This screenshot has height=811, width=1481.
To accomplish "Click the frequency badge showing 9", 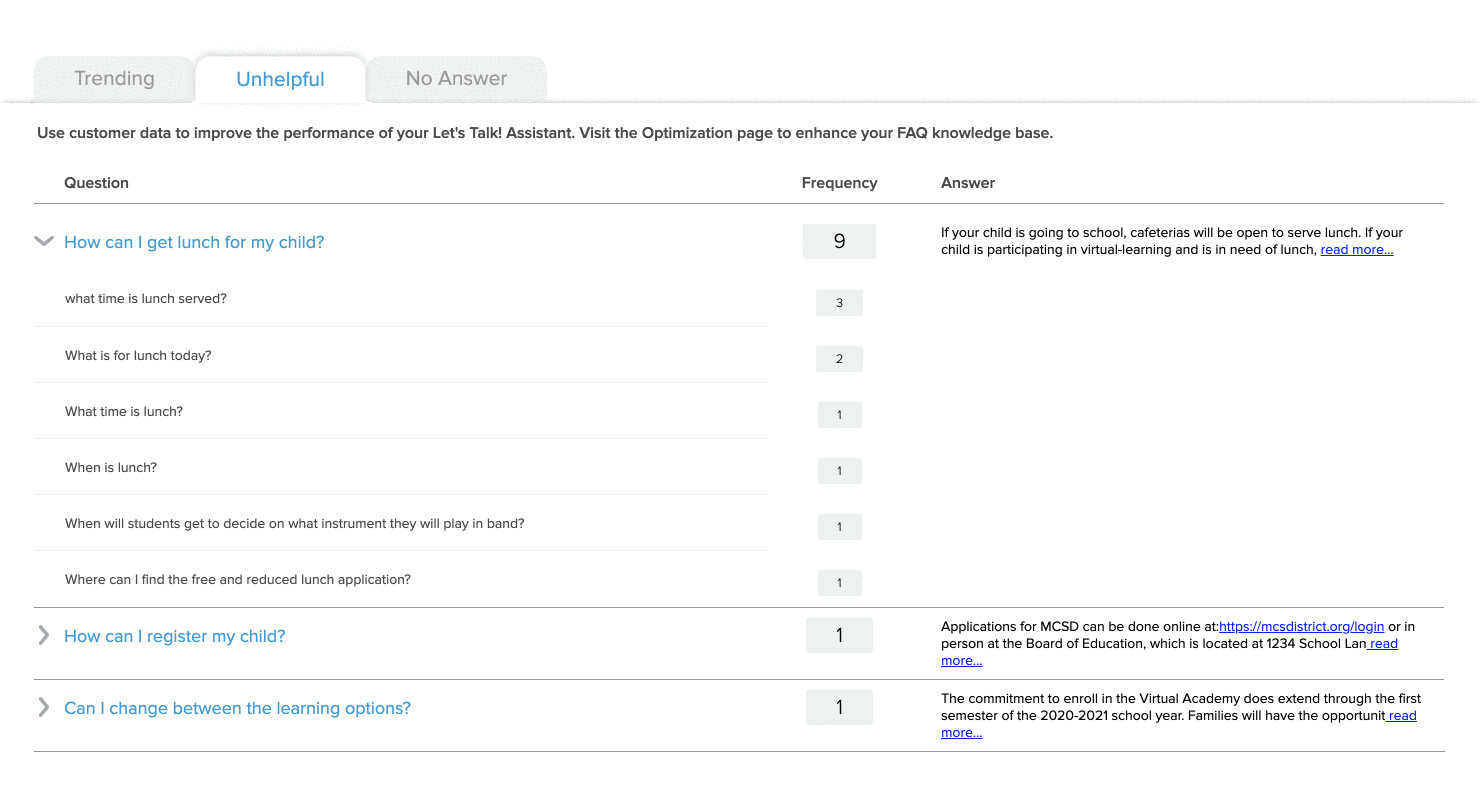I will pyautogui.click(x=839, y=241).
